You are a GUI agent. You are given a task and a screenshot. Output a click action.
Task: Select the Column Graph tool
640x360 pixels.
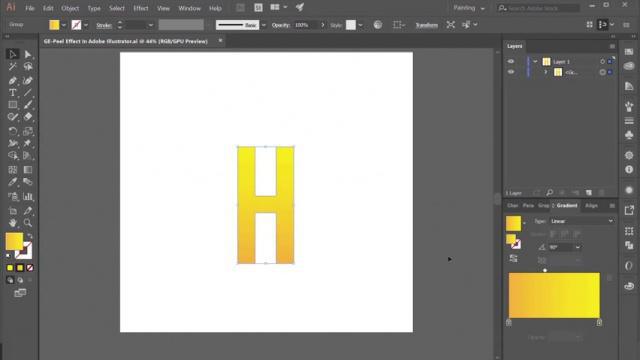pyautogui.click(x=27, y=196)
